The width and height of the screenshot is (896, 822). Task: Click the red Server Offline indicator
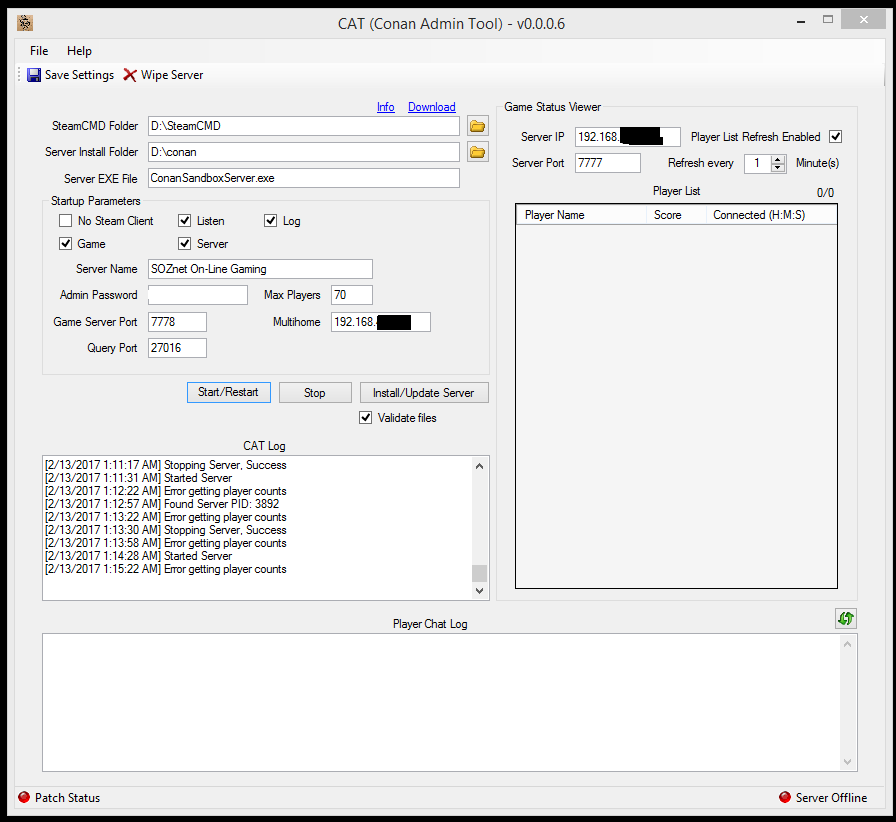click(785, 797)
